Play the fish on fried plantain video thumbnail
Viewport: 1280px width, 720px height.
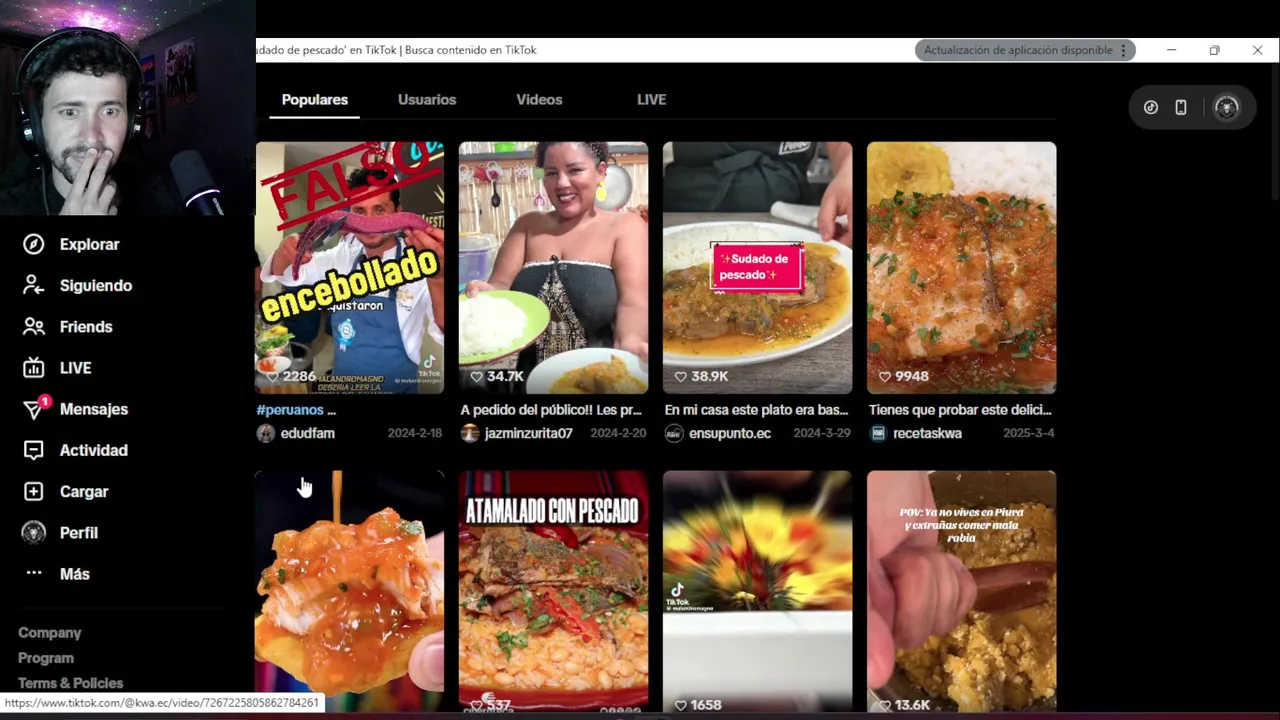coord(349,591)
